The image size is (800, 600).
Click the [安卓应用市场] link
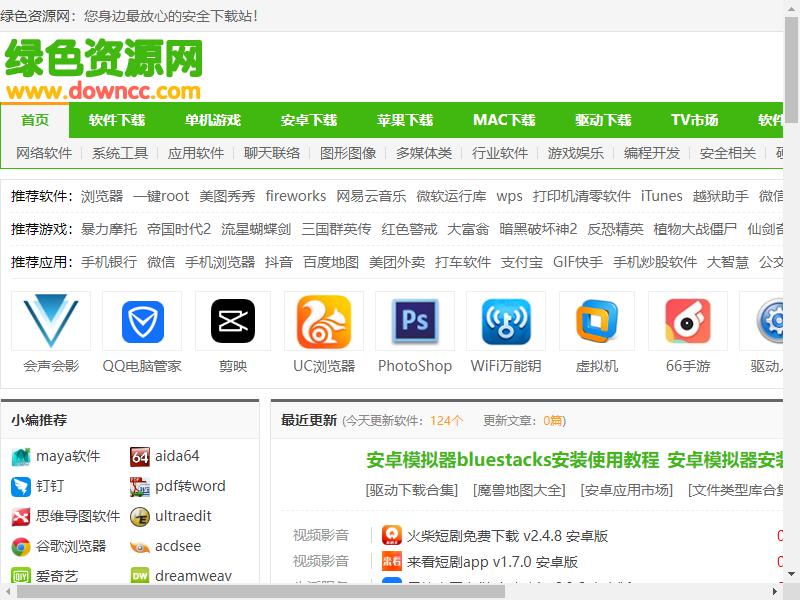[627, 490]
